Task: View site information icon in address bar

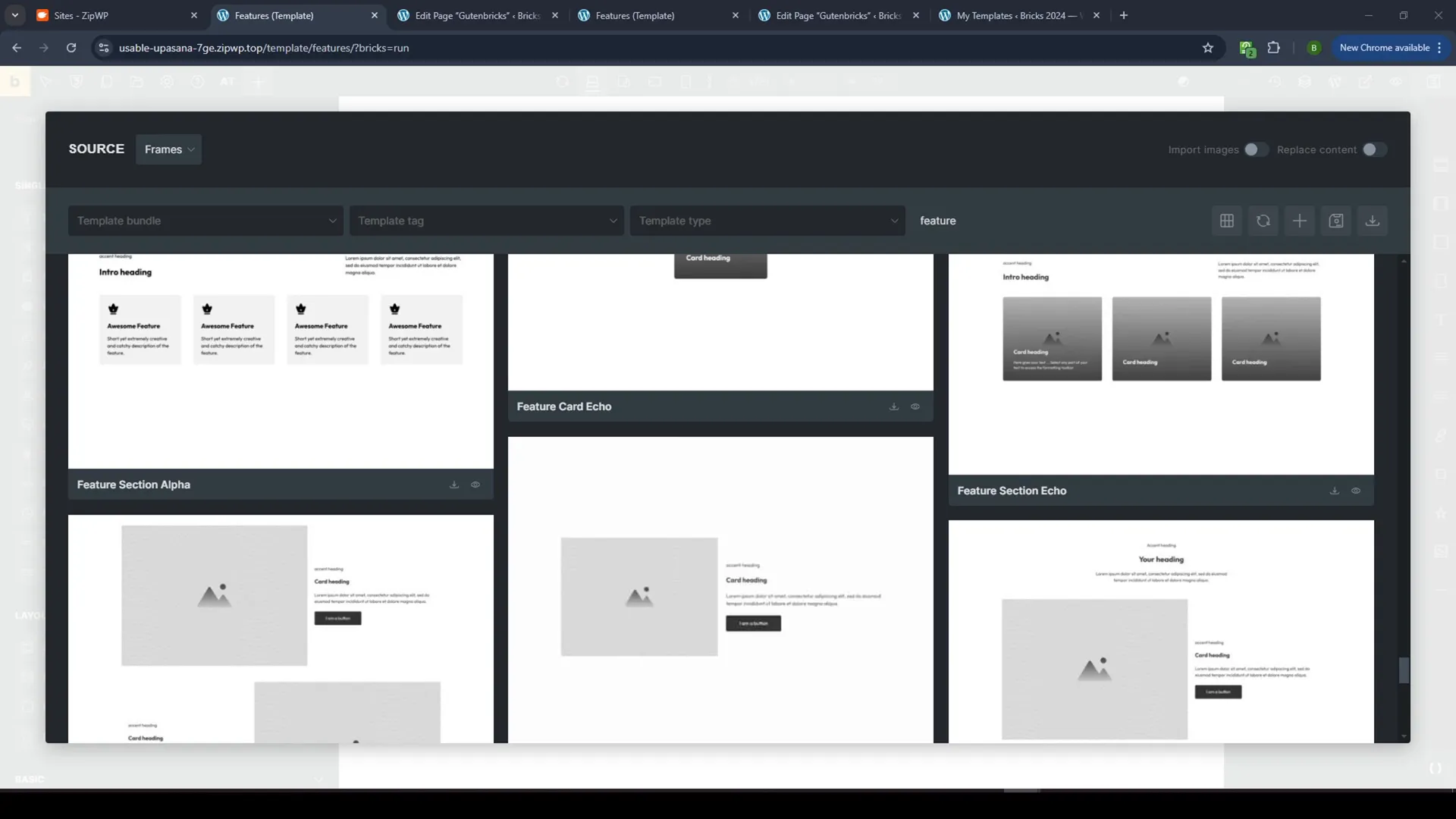Action: tap(104, 48)
